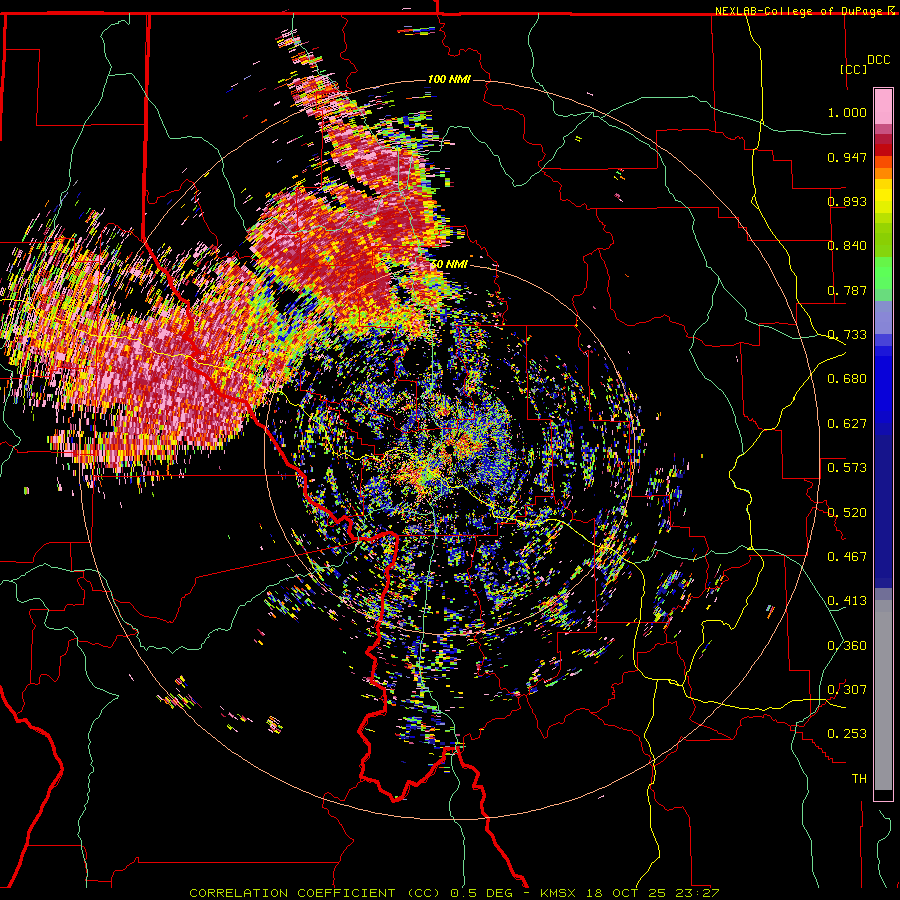Click the 100 NMI range ring label
Screen dimensions: 900x900
(x=449, y=79)
